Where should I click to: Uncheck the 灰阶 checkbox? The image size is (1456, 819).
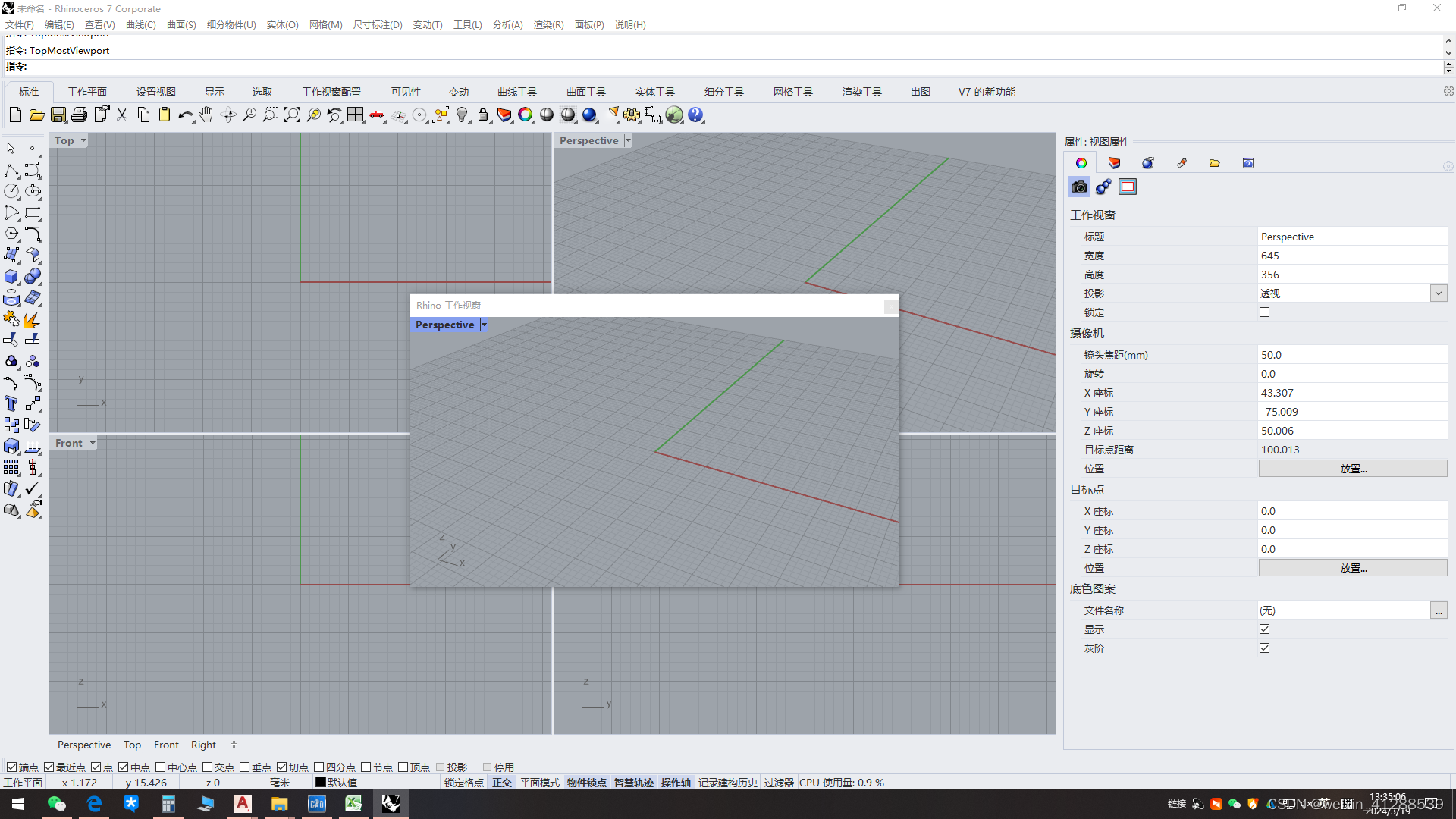coord(1264,648)
